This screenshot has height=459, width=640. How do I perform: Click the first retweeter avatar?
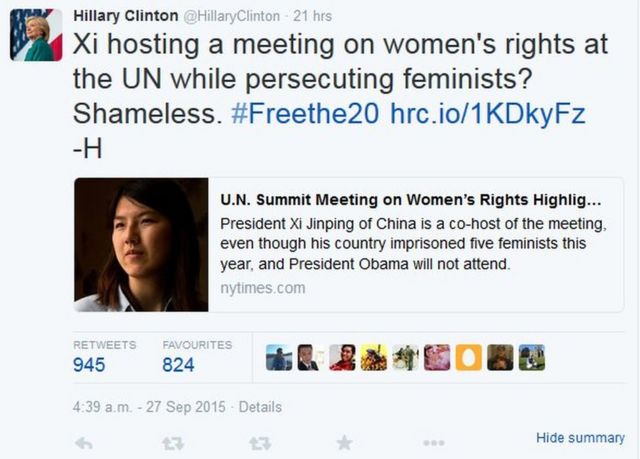pos(279,358)
